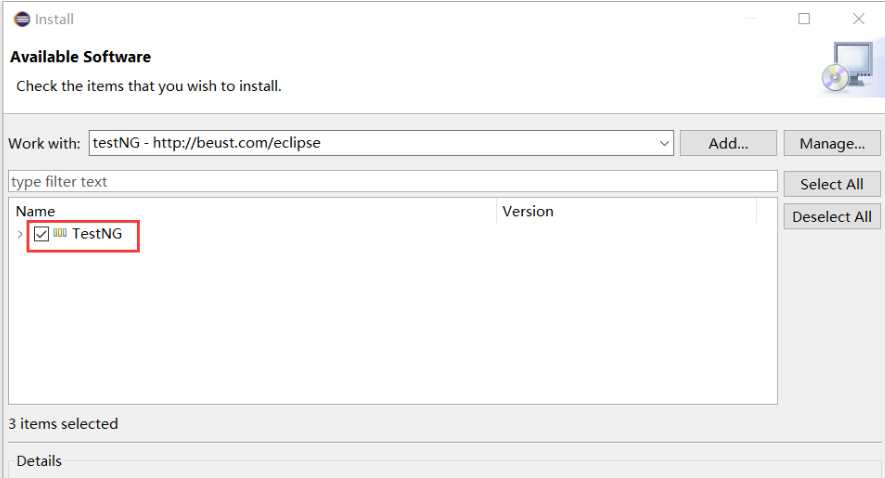Expand the TestNG tree node
Screen dimensions: 885x478
tap(20, 234)
